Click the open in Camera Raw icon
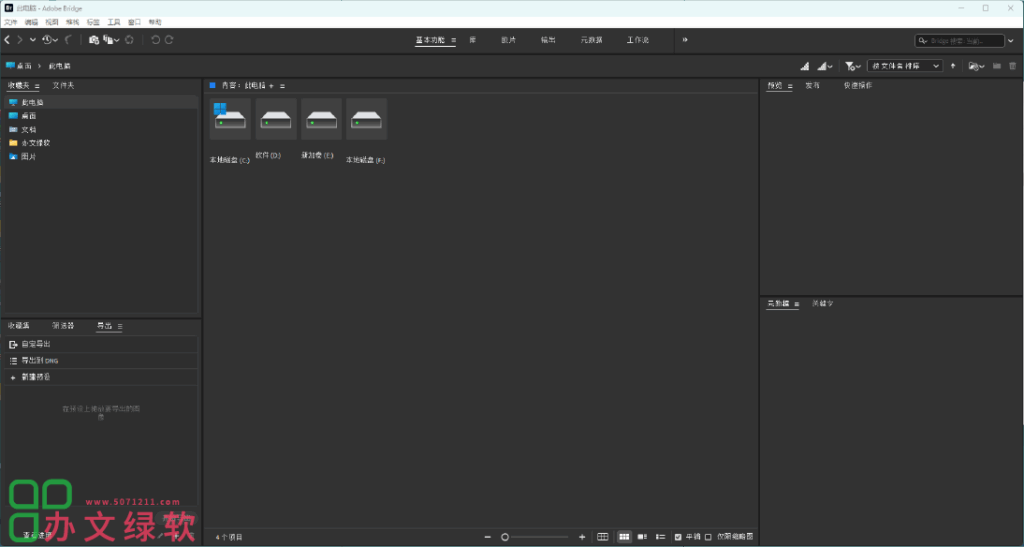 click(129, 40)
